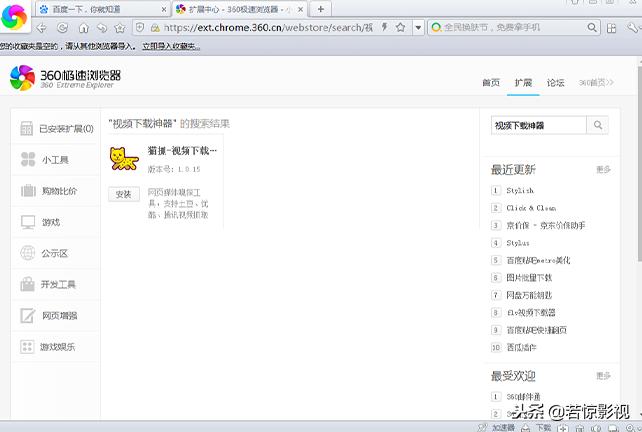This screenshot has width=642, height=432.
Task: Open Stylus in recent updates list
Action: point(518,243)
